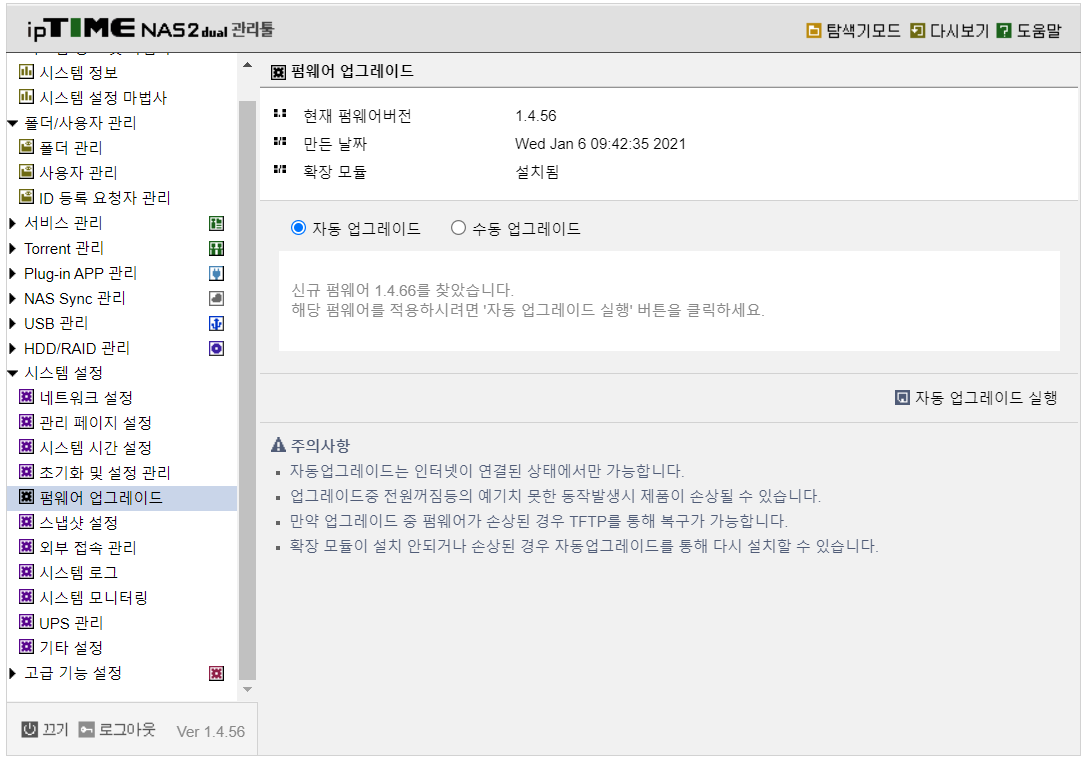The height and width of the screenshot is (766, 1089).
Task: Click Ver 1.4.56 footer text
Action: coord(210,732)
